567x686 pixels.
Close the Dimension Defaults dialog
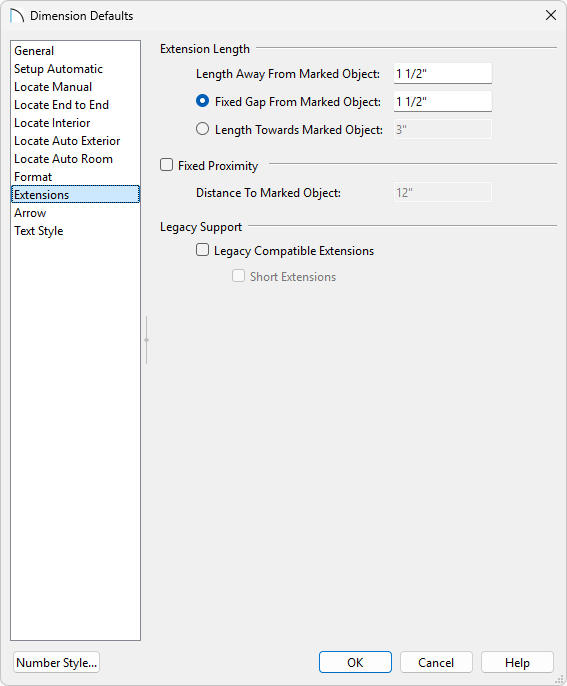551,15
